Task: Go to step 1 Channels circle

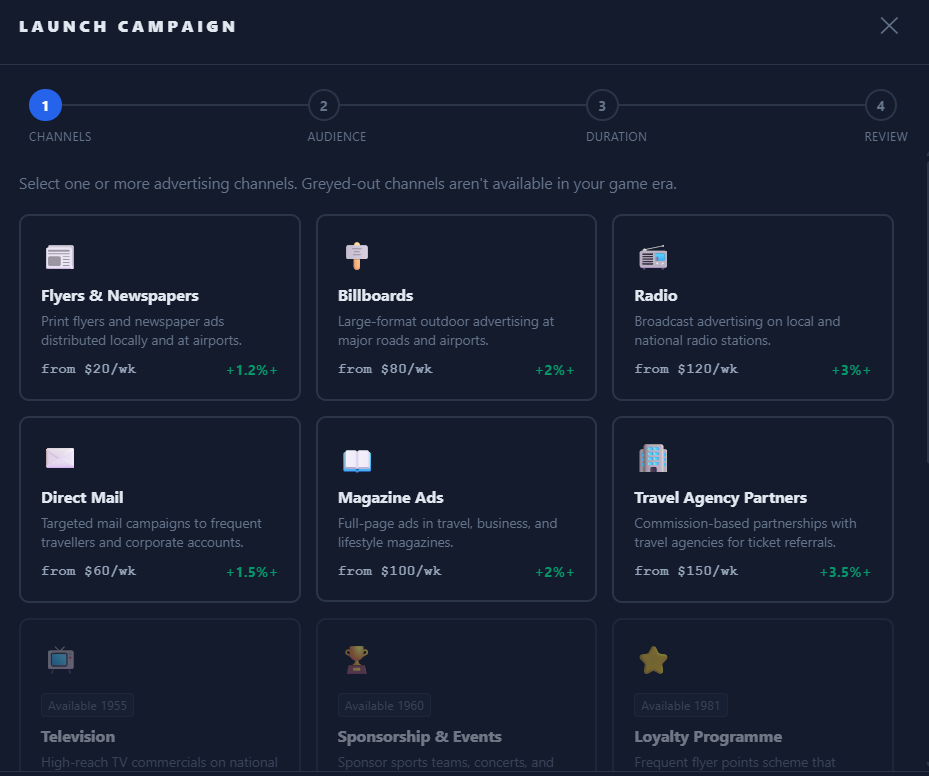Action: tap(45, 105)
